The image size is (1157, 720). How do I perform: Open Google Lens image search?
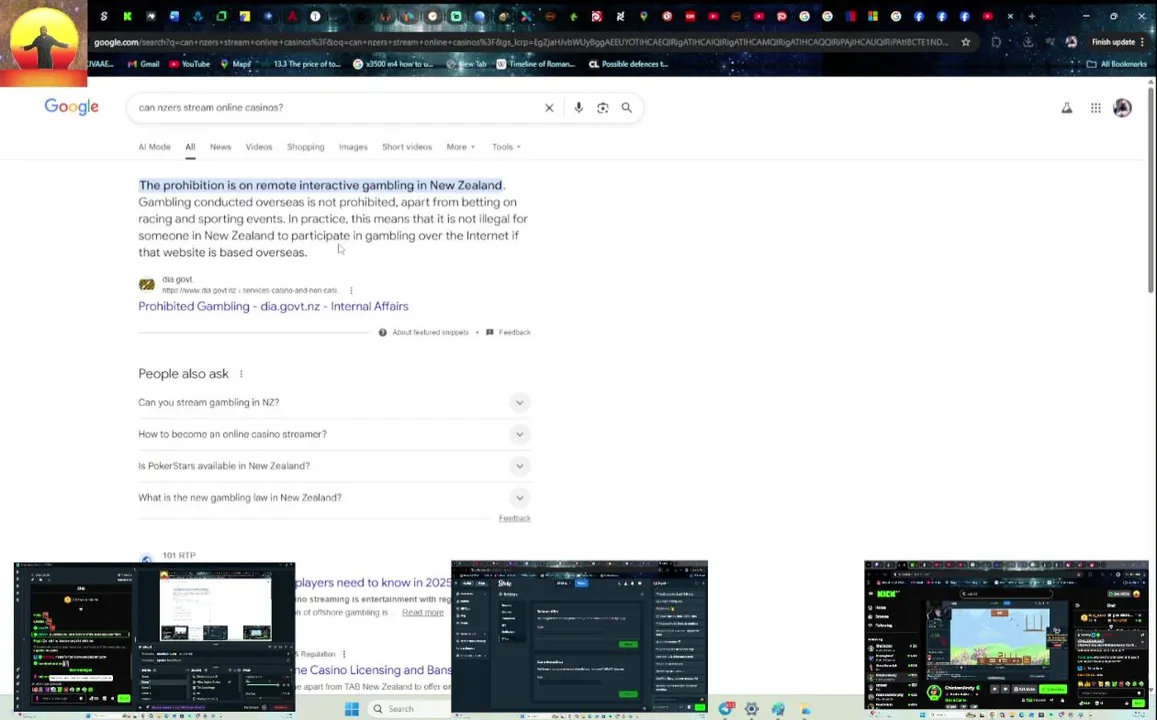[x=603, y=108]
